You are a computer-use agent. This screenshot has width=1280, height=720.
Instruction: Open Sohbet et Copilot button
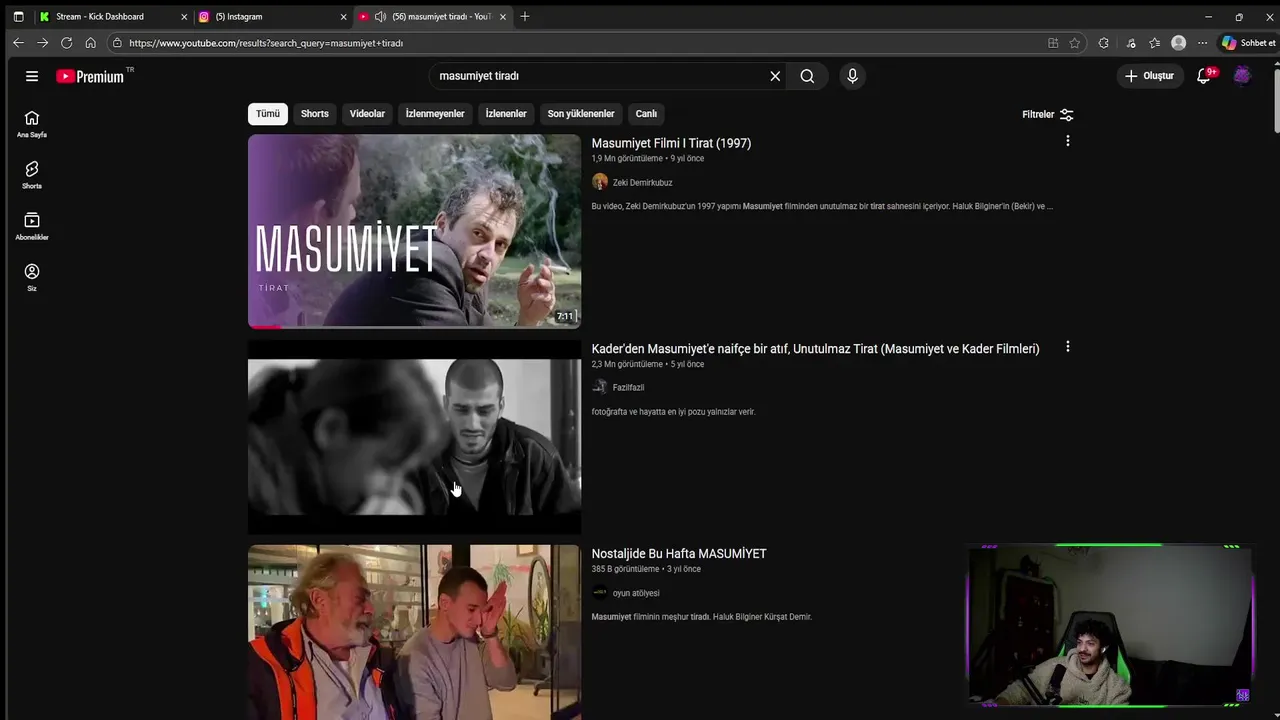coord(1248,43)
